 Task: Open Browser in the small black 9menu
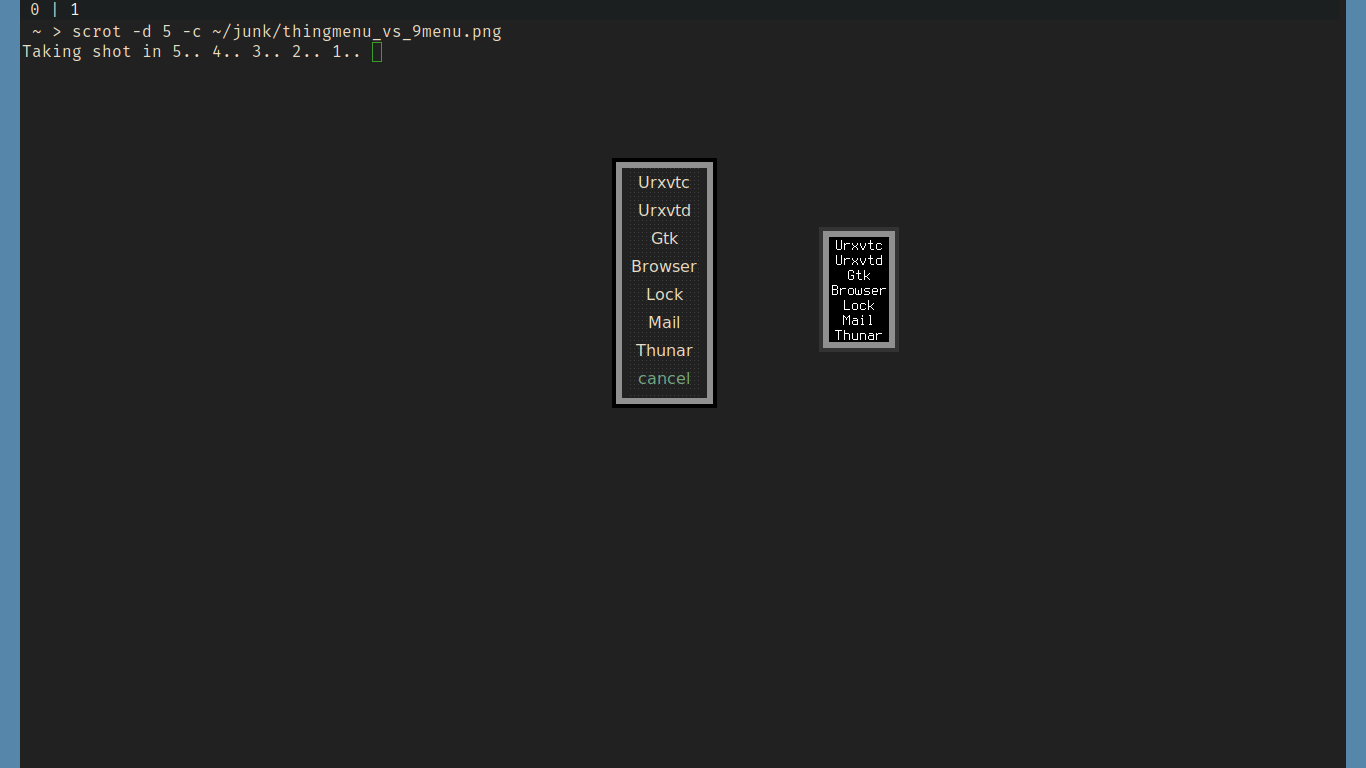click(x=859, y=290)
